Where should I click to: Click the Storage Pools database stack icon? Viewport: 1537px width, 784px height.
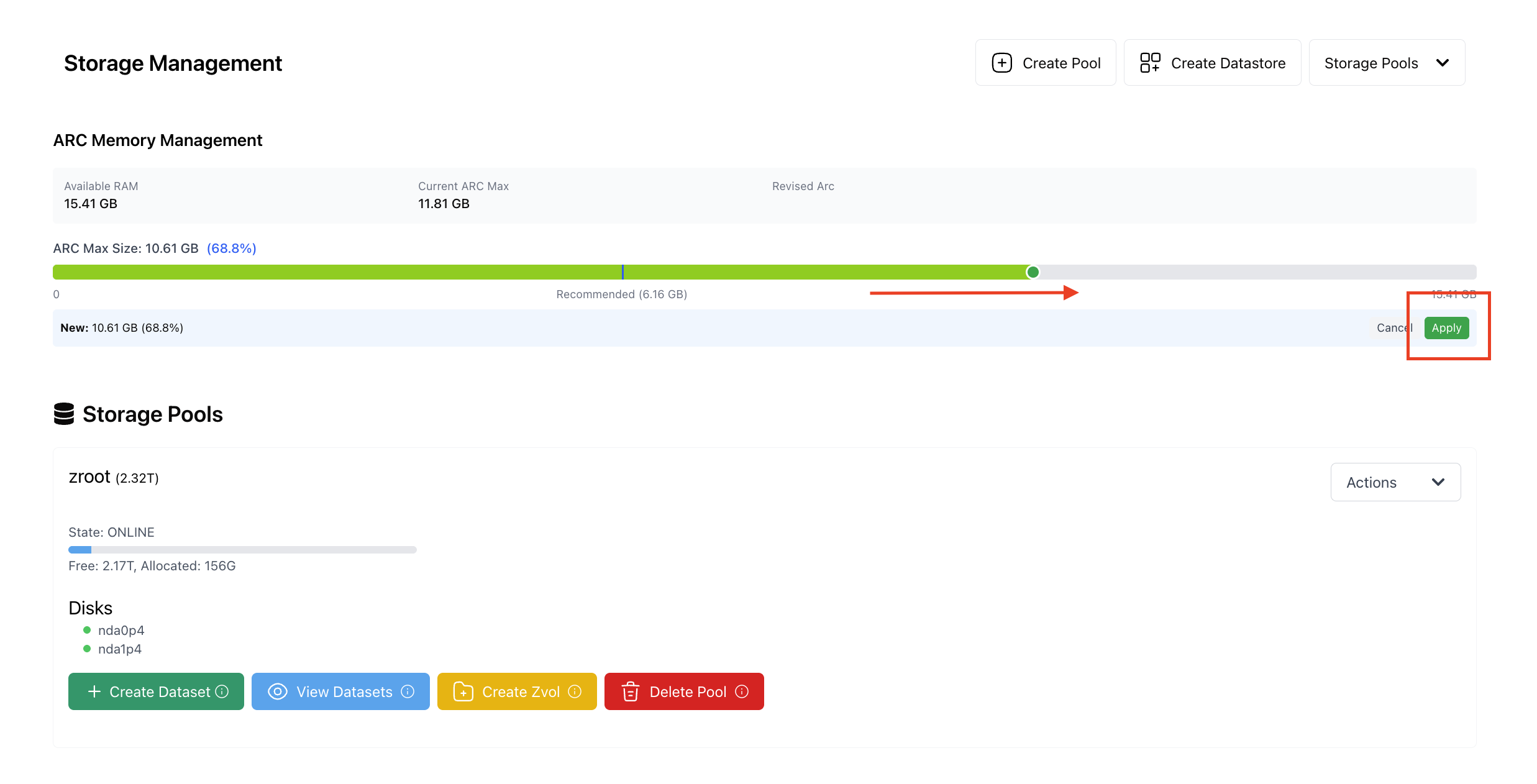pyautogui.click(x=64, y=414)
